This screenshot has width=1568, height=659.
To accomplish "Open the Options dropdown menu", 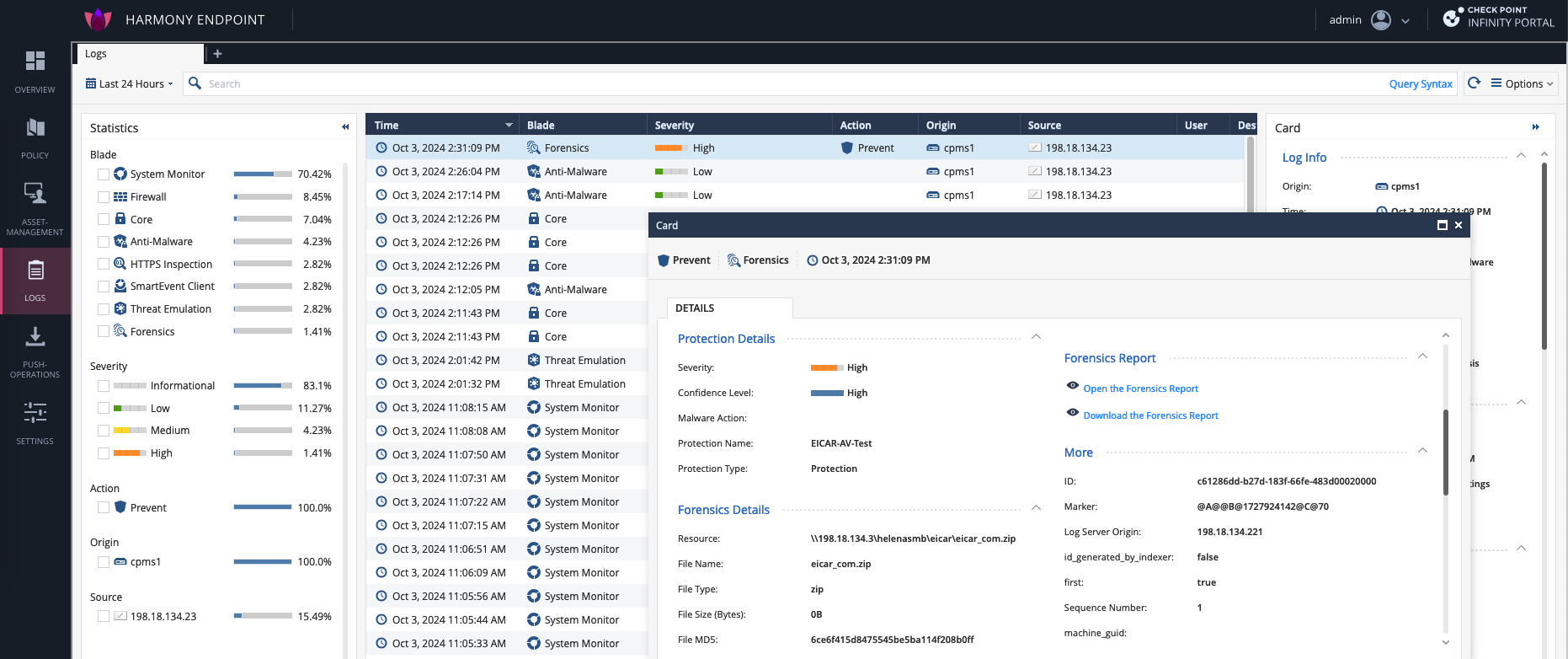I will click(1522, 84).
